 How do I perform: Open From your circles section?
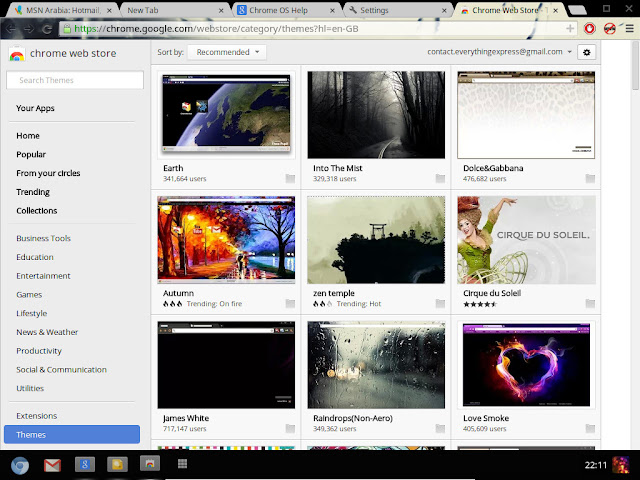tap(48, 173)
